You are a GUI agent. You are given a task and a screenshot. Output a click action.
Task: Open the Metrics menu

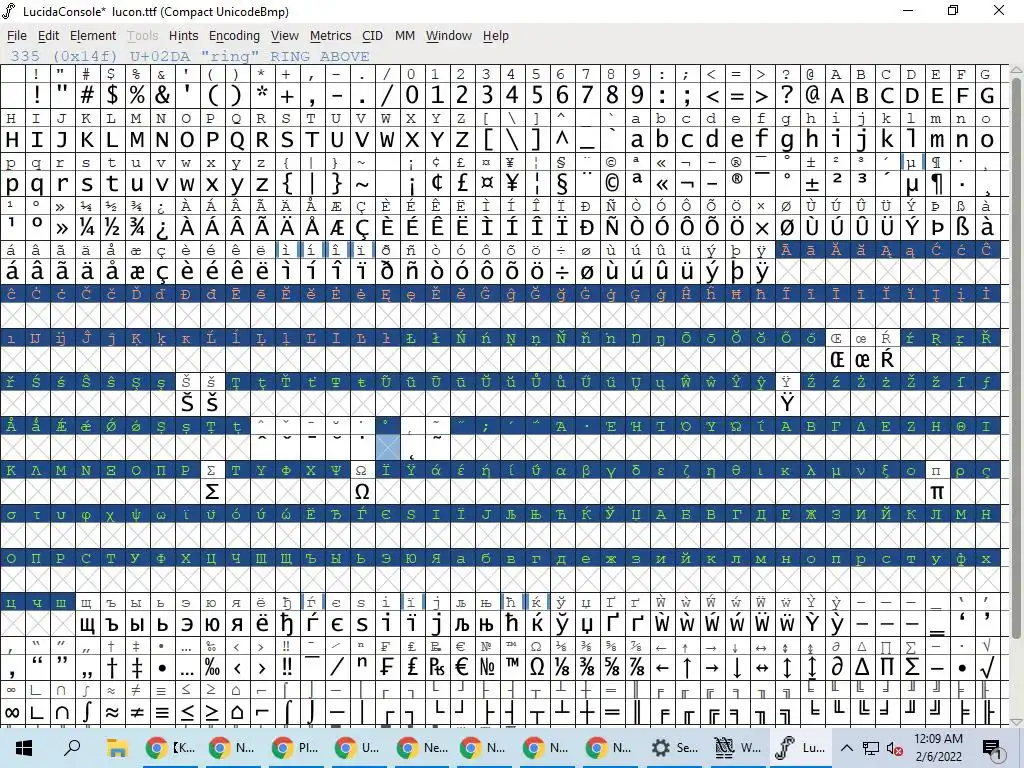330,36
